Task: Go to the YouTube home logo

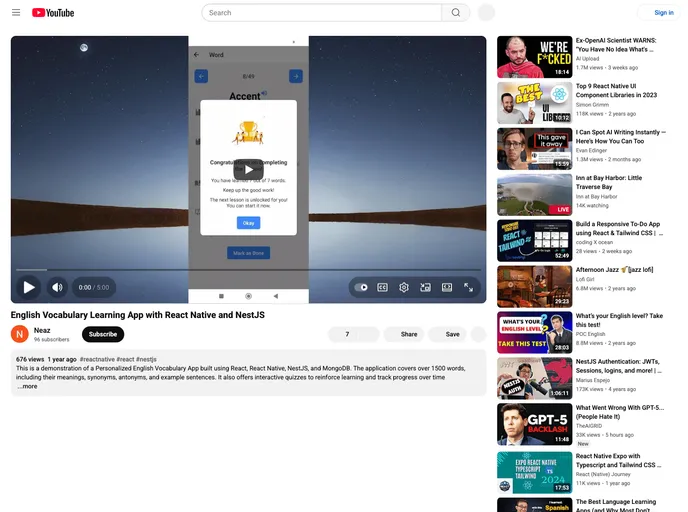Action: (53, 13)
